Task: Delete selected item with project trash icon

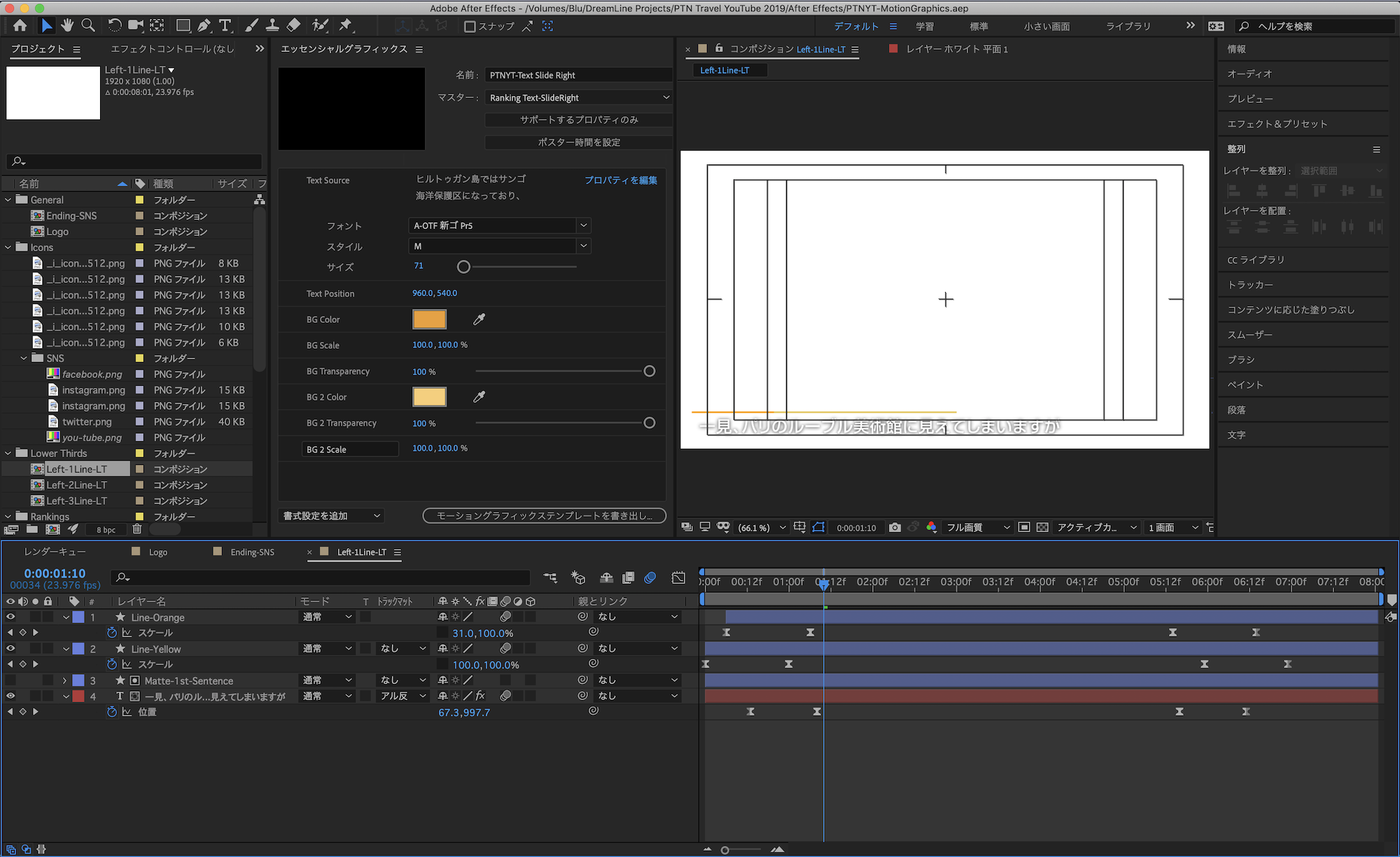Action: tap(137, 529)
